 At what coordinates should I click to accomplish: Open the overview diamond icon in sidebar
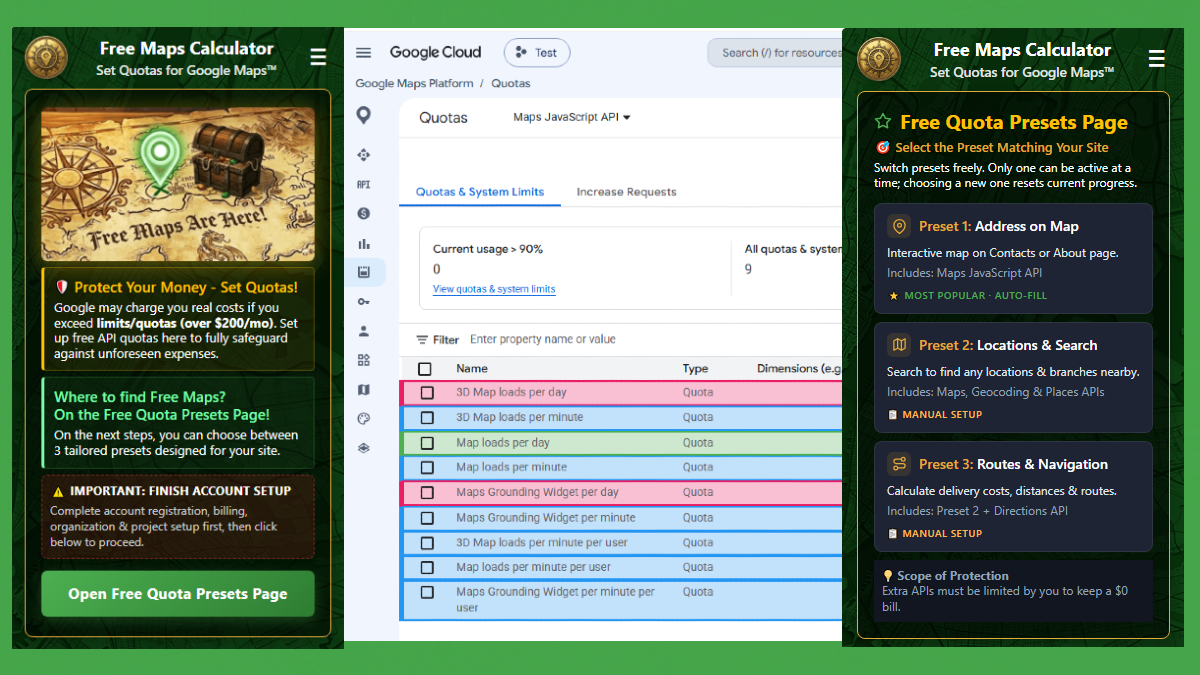pyautogui.click(x=363, y=155)
